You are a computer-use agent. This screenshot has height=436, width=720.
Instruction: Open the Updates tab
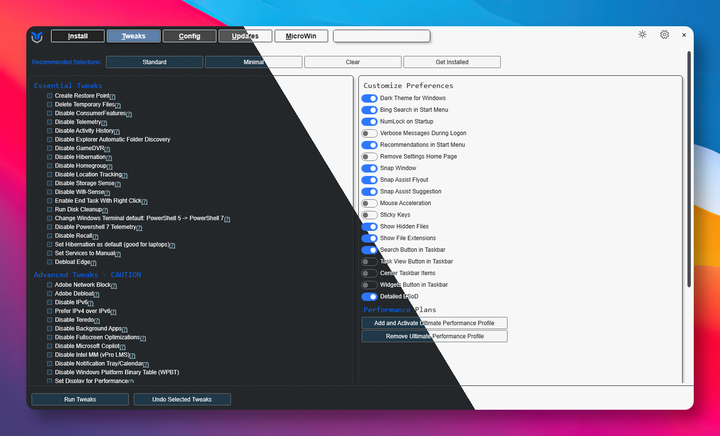[x=245, y=36]
